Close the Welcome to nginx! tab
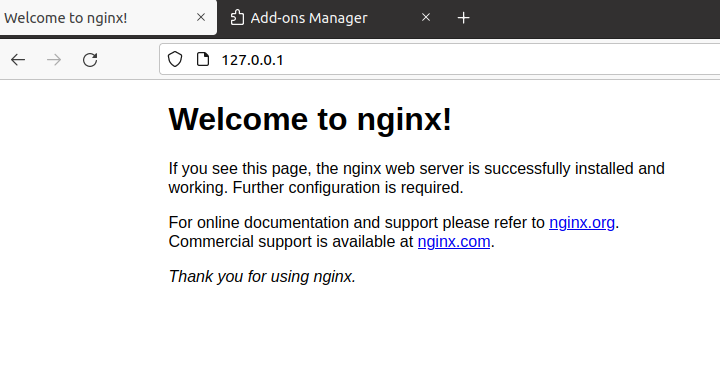Screen dimensions: 720x367 coord(201,17)
